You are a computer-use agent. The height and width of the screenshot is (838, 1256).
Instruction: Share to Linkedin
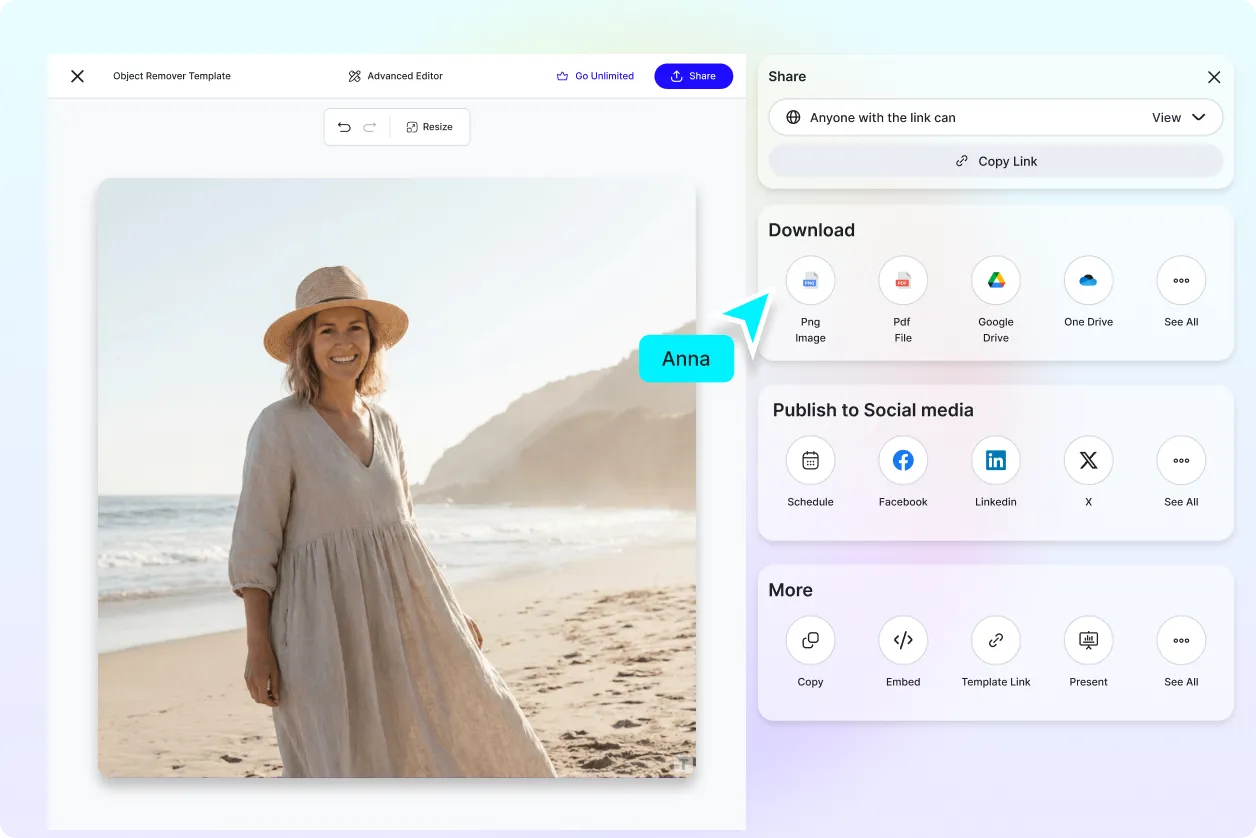(995, 460)
